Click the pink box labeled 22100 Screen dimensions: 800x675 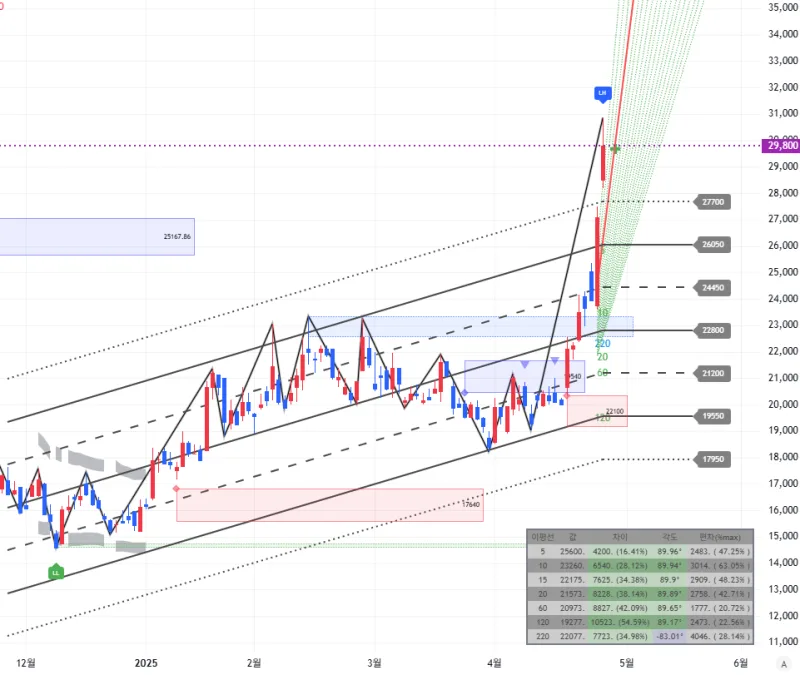click(x=597, y=411)
